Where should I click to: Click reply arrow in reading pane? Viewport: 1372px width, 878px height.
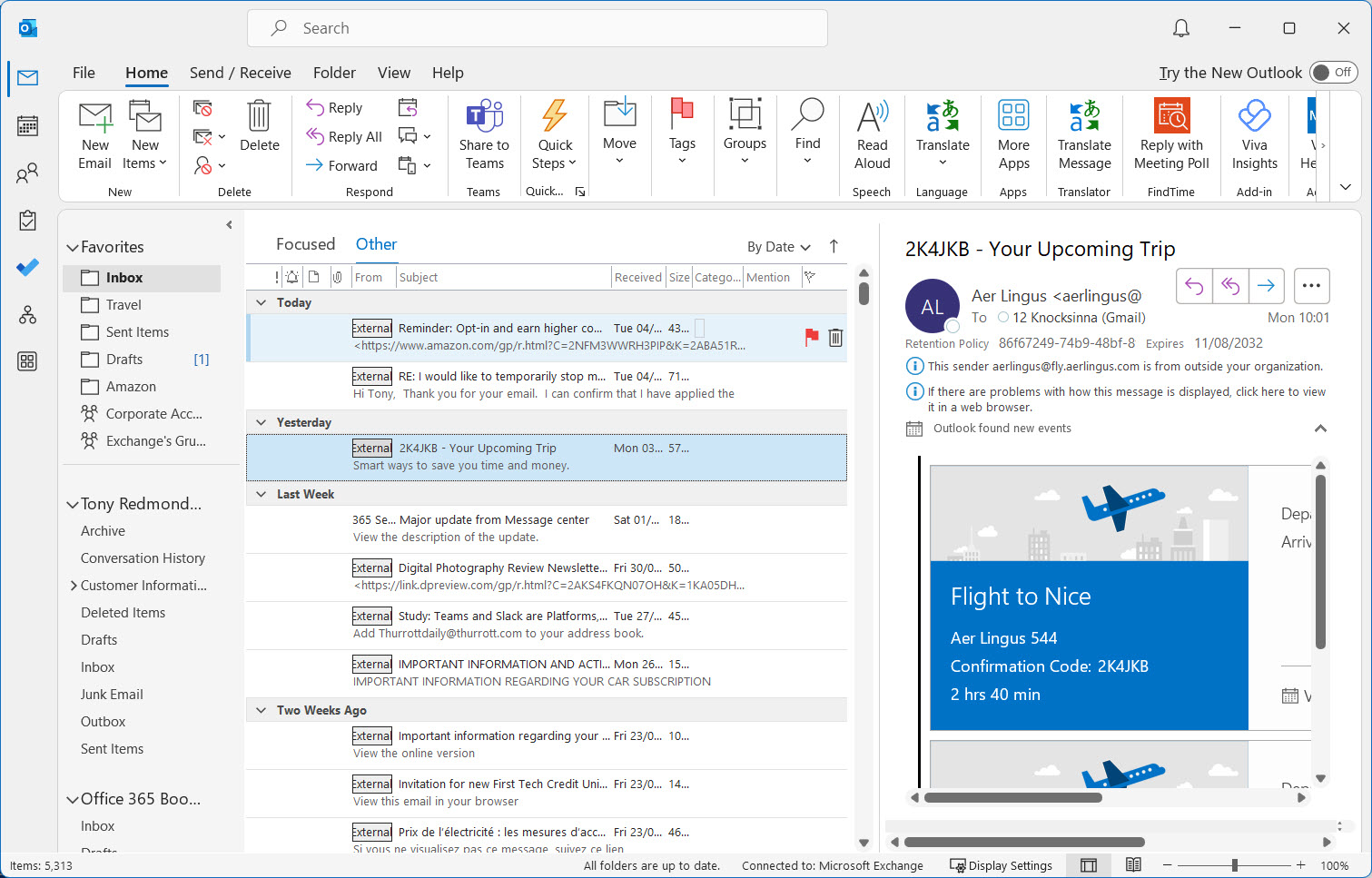coord(1194,286)
